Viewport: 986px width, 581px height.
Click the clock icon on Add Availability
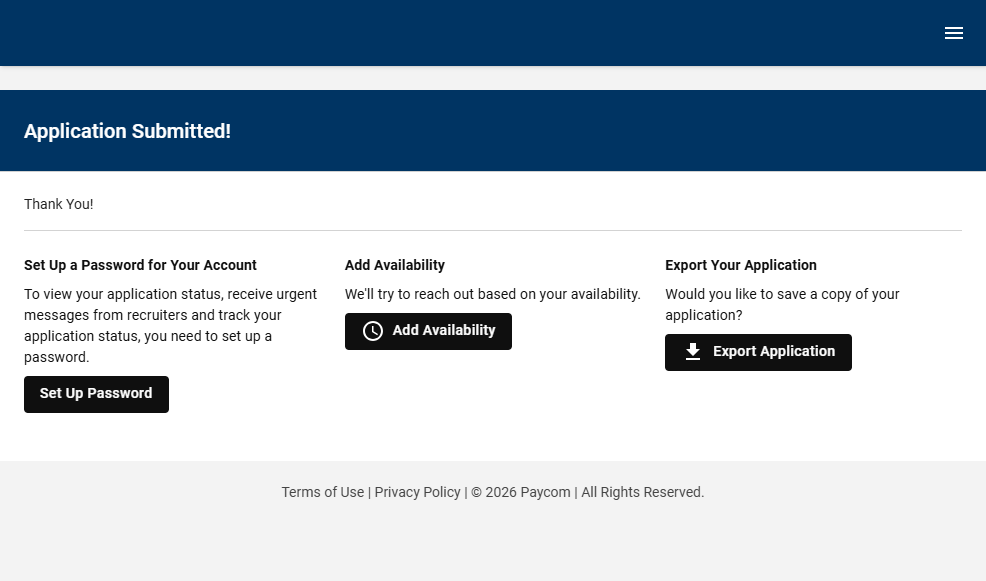point(373,331)
